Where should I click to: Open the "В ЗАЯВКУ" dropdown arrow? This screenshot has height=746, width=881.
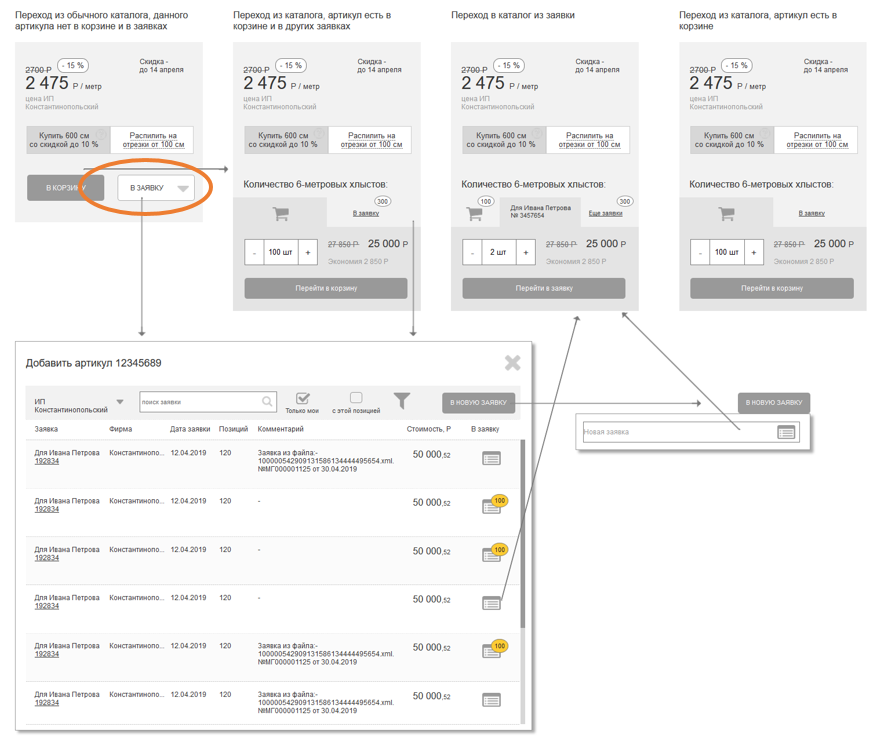coord(183,188)
